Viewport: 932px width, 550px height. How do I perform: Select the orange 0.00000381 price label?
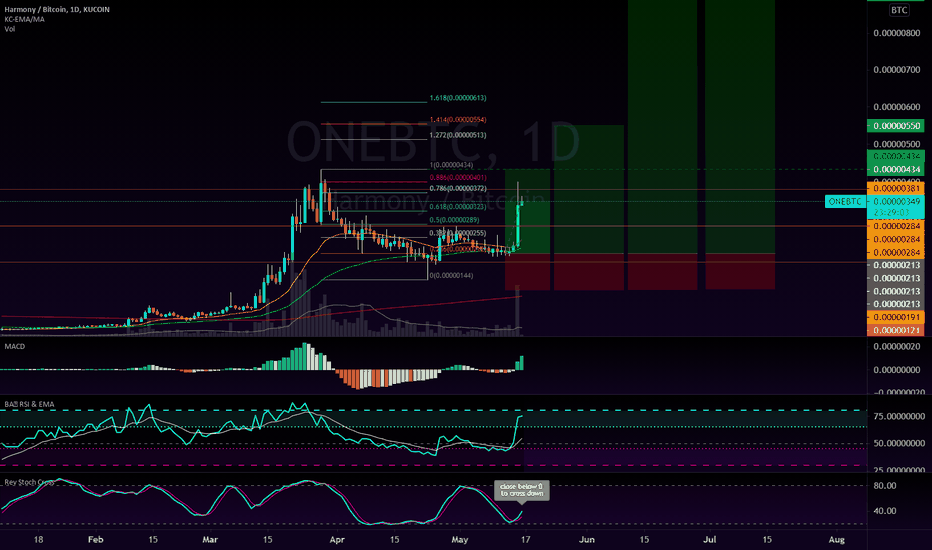[x=896, y=188]
